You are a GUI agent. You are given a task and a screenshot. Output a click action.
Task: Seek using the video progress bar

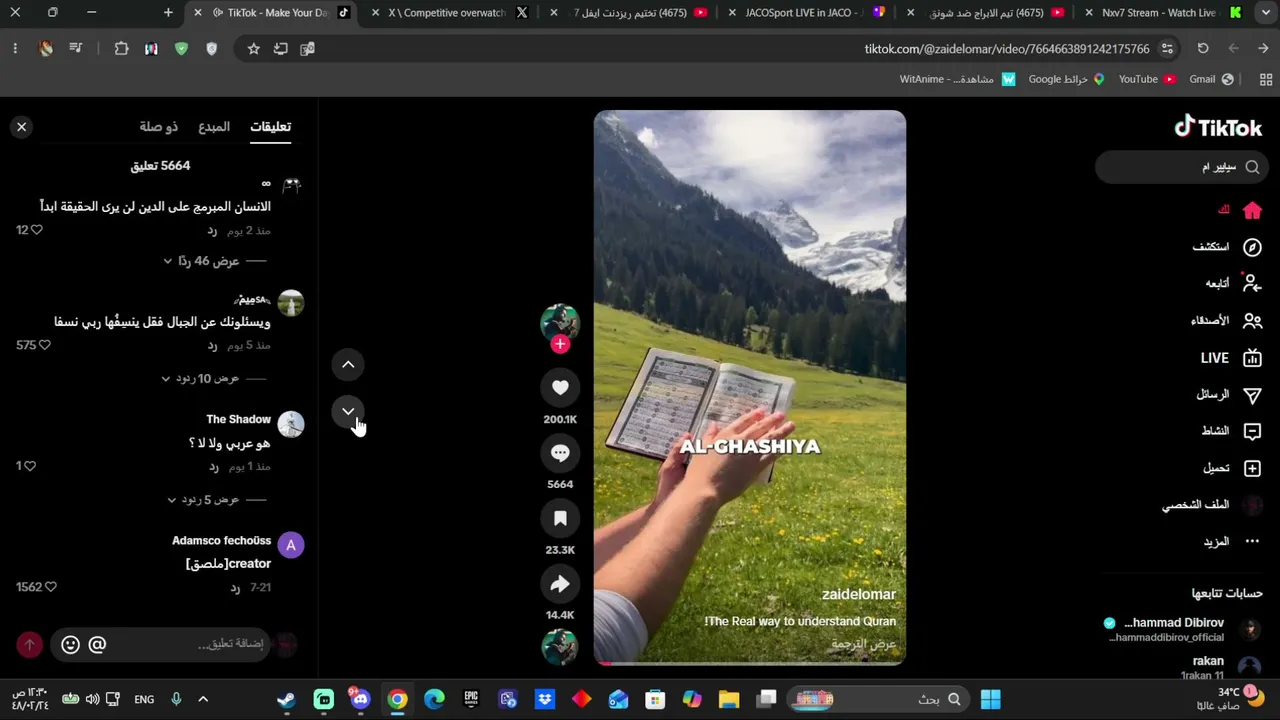pos(750,662)
